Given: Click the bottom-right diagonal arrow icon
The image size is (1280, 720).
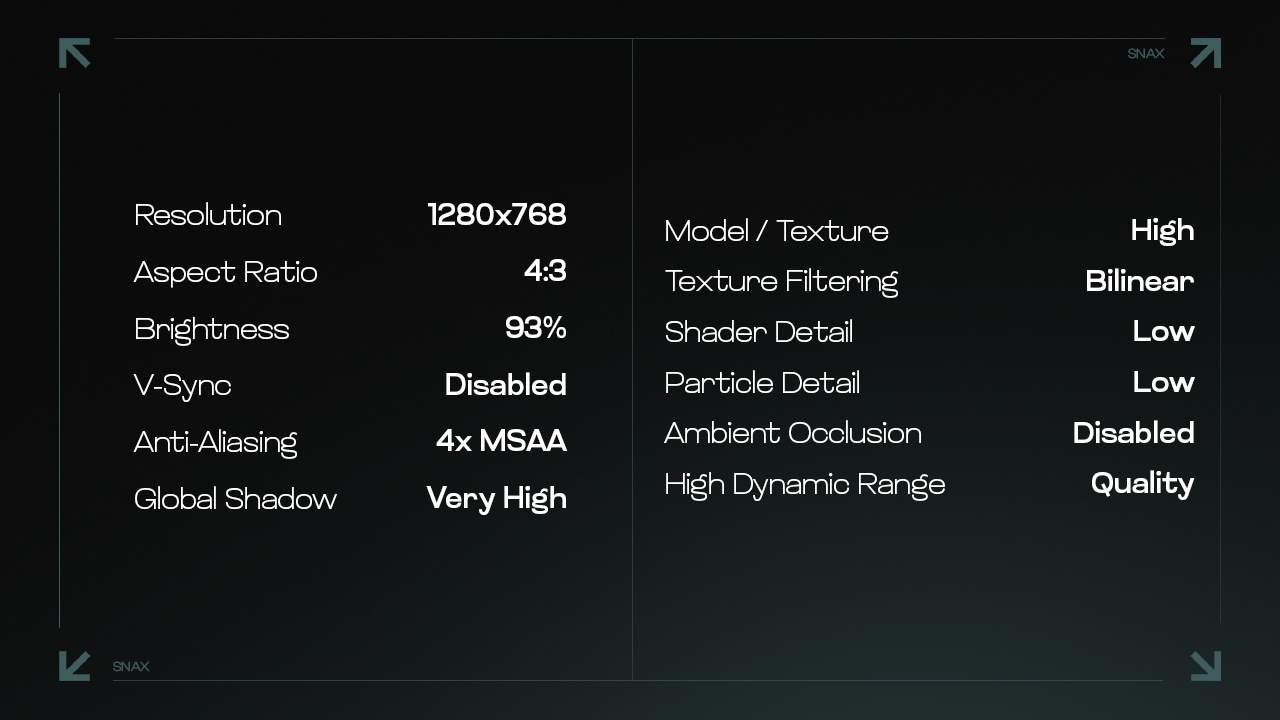Looking at the screenshot, I should (x=1205, y=666).
